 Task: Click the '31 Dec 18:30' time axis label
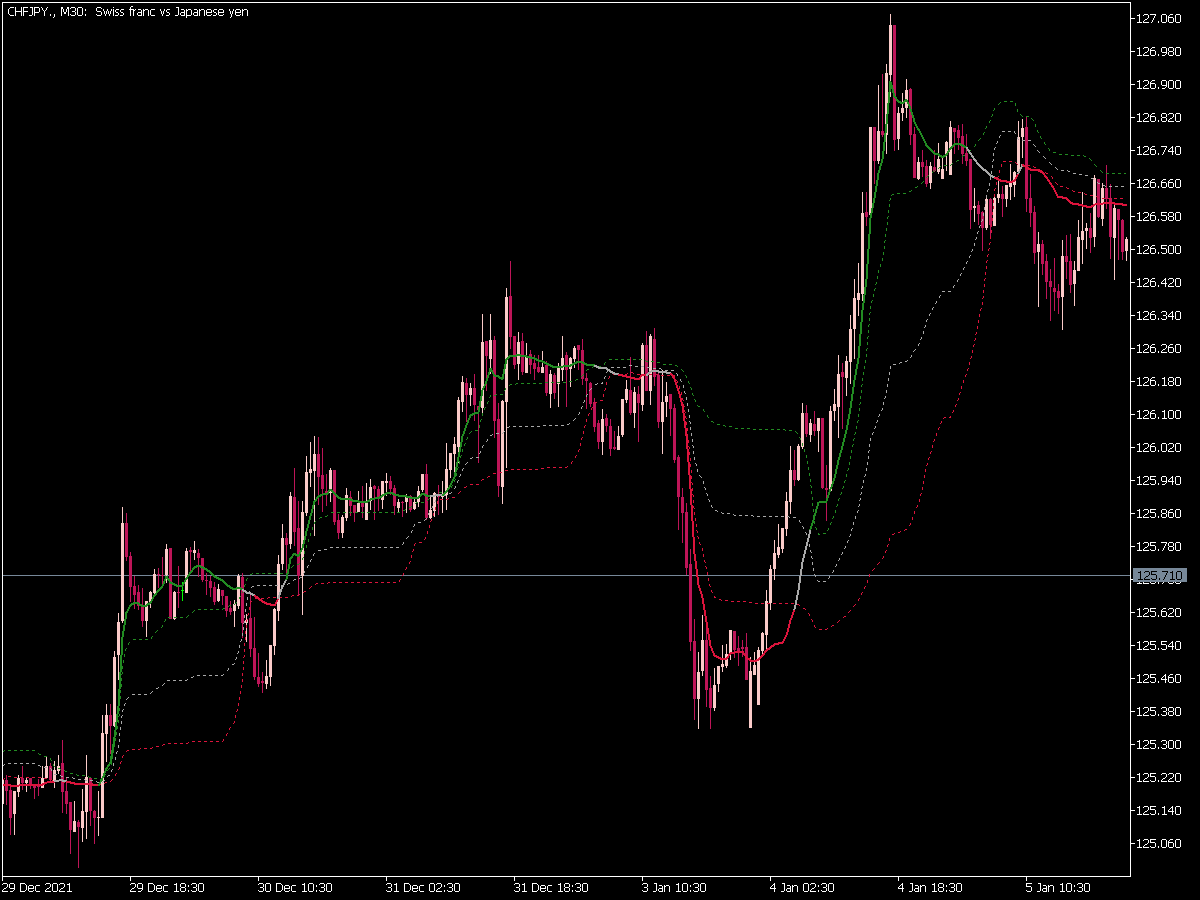tap(551, 887)
